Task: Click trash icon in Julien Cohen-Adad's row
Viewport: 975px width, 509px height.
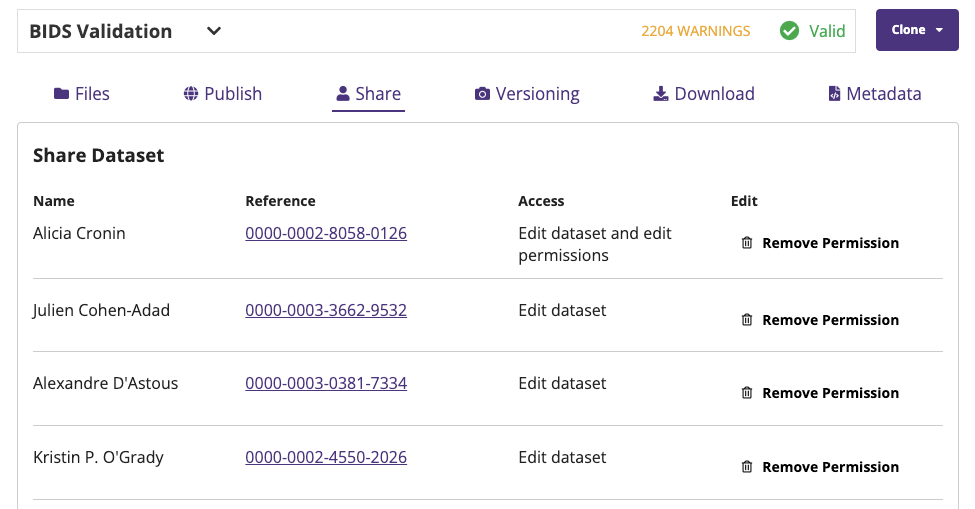Action: click(747, 320)
